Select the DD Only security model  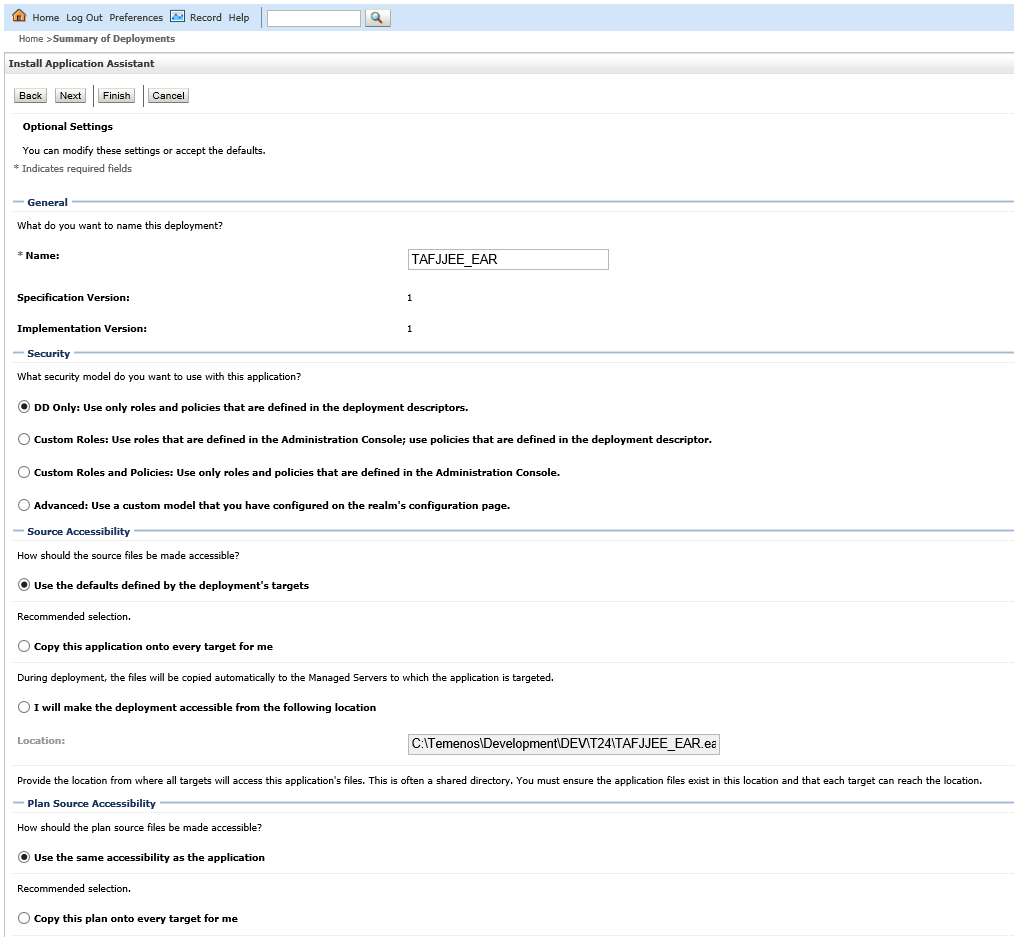tap(25, 407)
